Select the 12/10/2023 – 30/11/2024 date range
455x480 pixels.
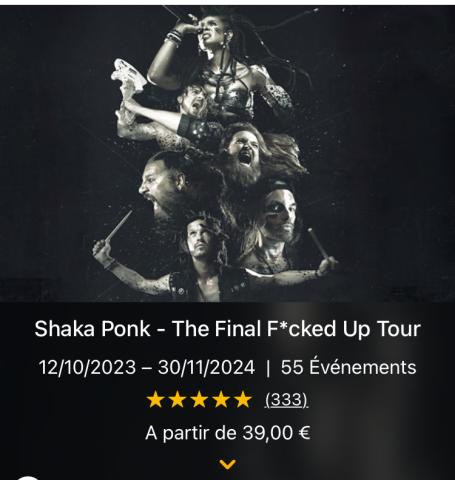tap(147, 368)
